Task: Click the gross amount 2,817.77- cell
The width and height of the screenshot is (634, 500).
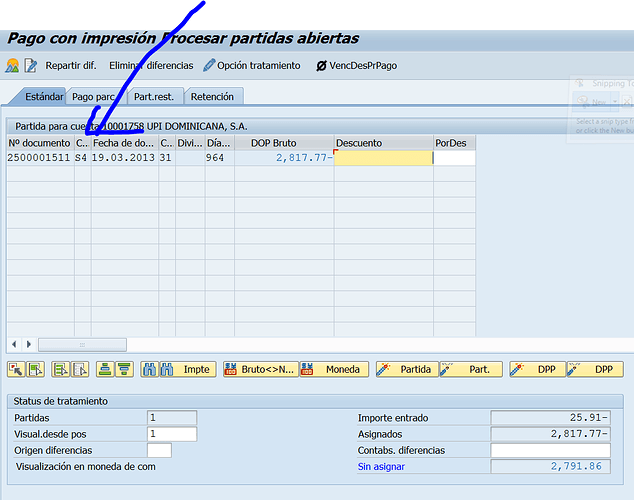Action: pos(284,158)
